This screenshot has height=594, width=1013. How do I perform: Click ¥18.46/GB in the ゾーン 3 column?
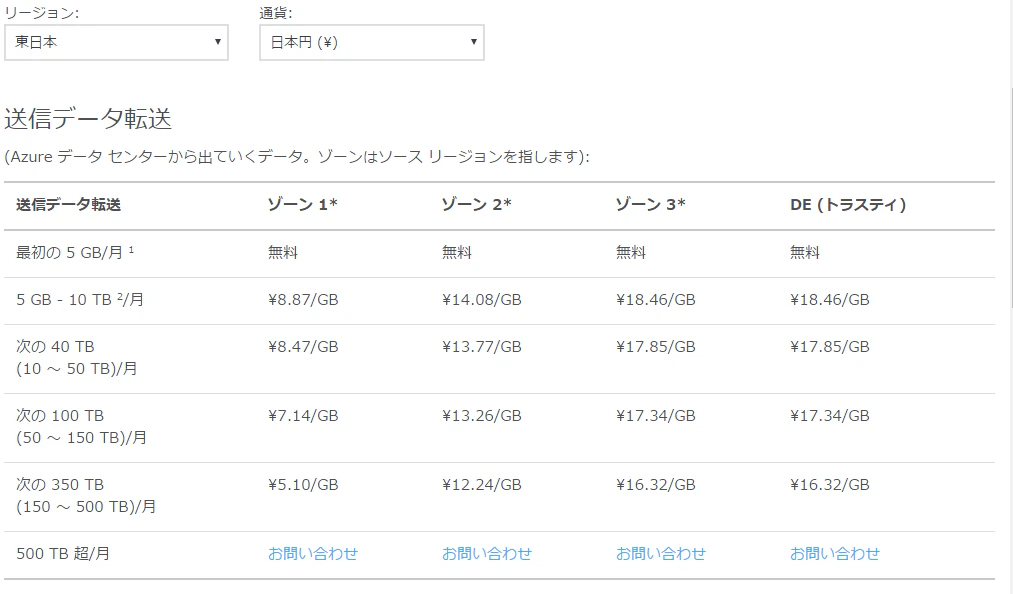(x=655, y=300)
